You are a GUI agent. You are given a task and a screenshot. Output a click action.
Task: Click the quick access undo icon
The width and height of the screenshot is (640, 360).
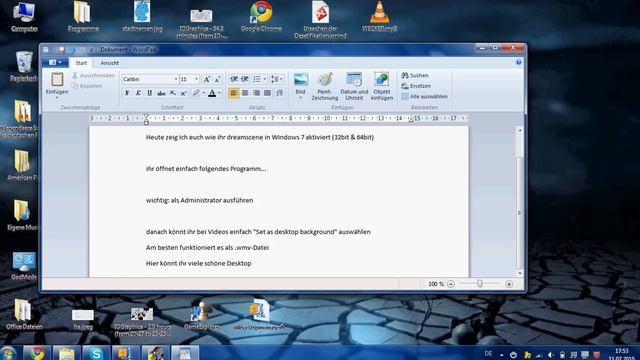(x=73, y=50)
